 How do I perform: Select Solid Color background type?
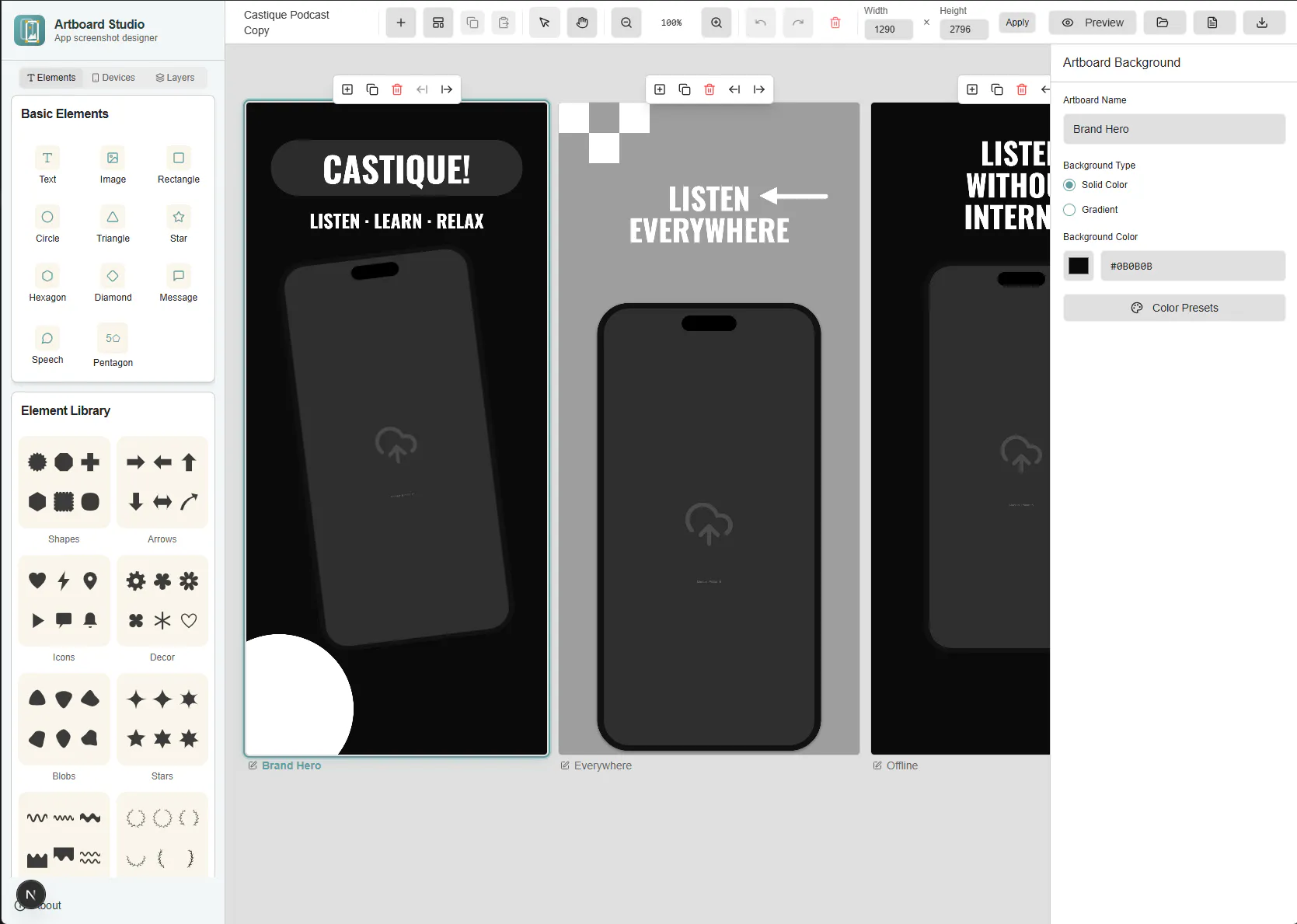click(1069, 185)
